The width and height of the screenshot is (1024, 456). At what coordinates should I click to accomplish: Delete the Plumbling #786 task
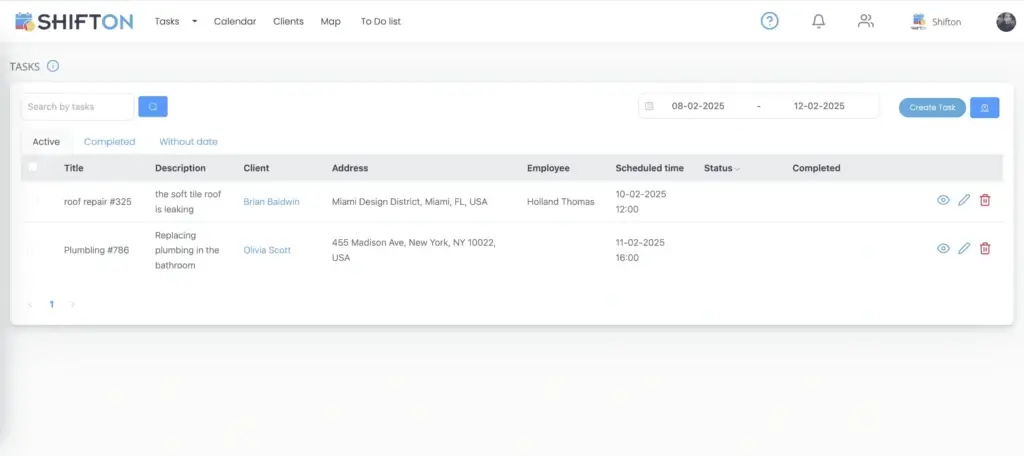pyautogui.click(x=985, y=249)
